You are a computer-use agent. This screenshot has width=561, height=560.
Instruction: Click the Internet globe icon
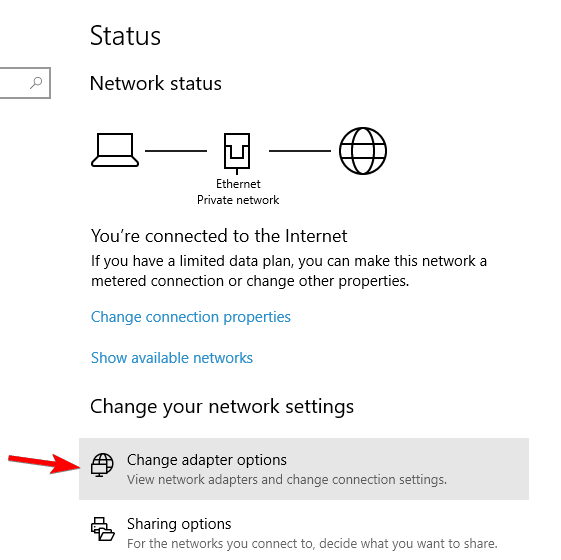pos(363,151)
